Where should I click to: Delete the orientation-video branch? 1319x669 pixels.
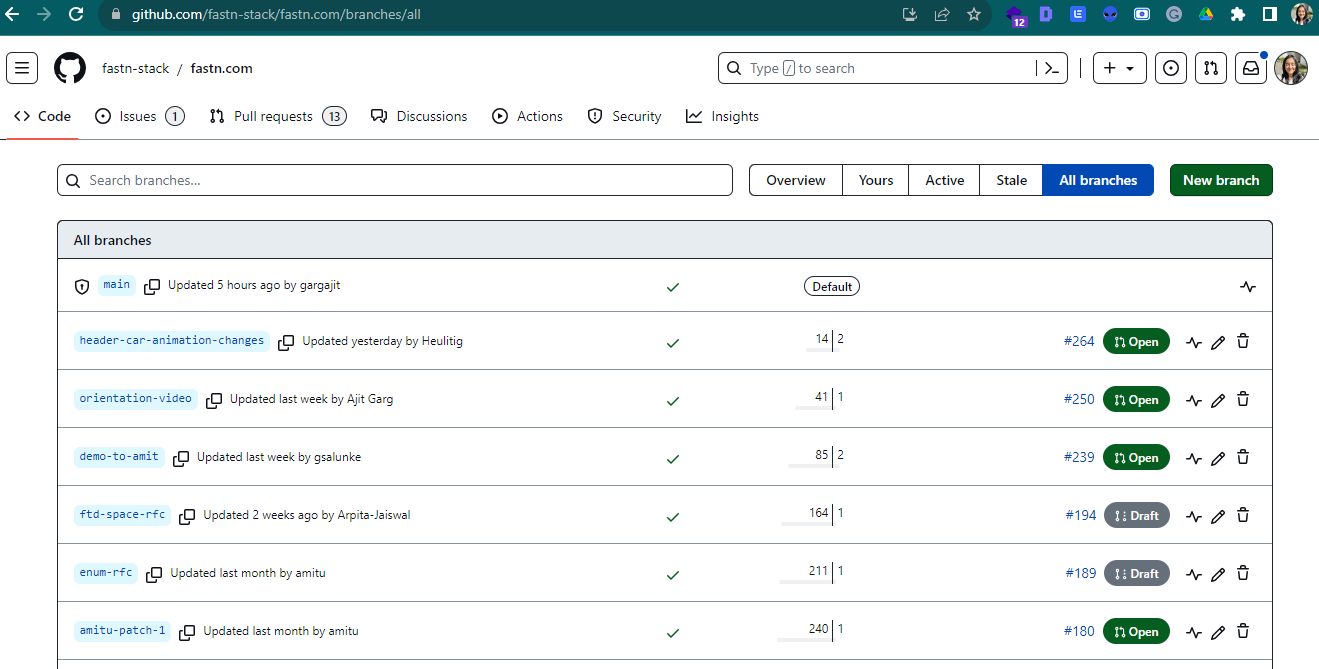pyautogui.click(x=1243, y=400)
